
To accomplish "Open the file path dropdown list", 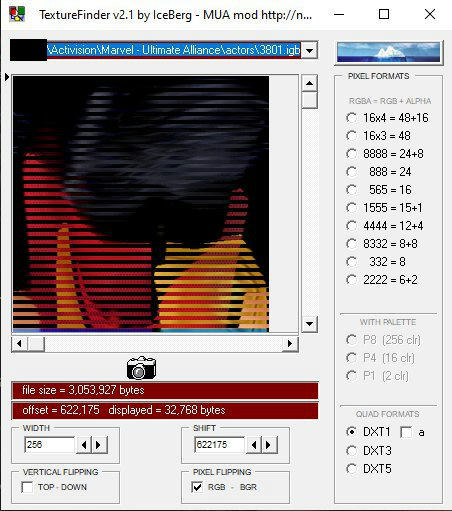I will [x=310, y=51].
